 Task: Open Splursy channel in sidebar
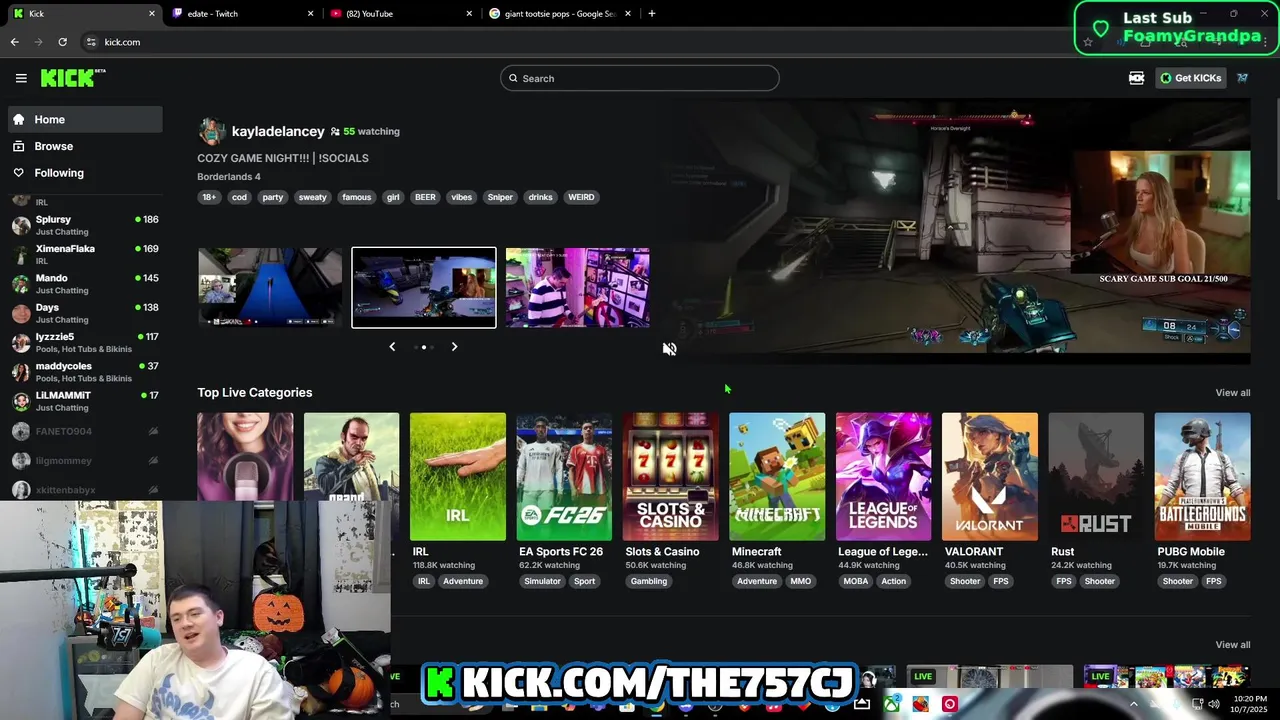pos(85,224)
